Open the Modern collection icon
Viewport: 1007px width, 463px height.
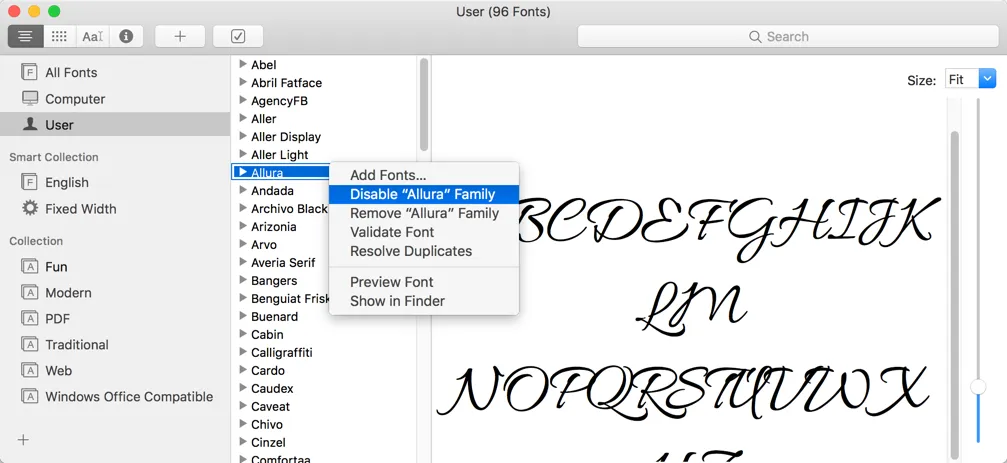[30, 292]
